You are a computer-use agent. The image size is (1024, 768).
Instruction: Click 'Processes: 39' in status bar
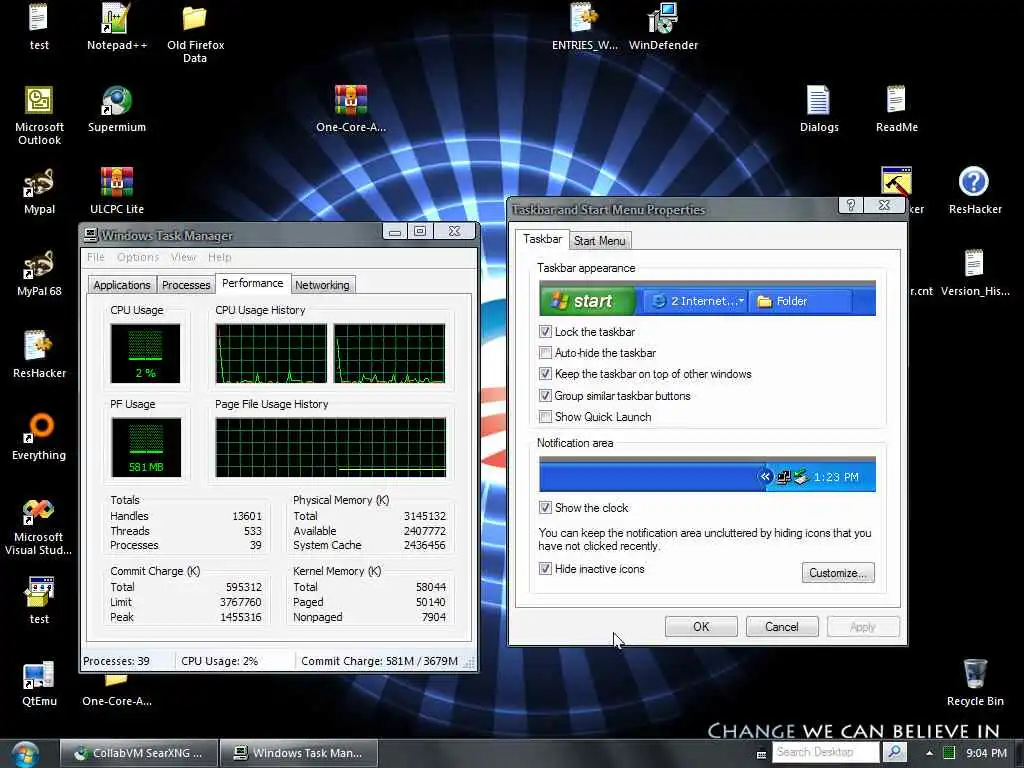[x=116, y=661]
